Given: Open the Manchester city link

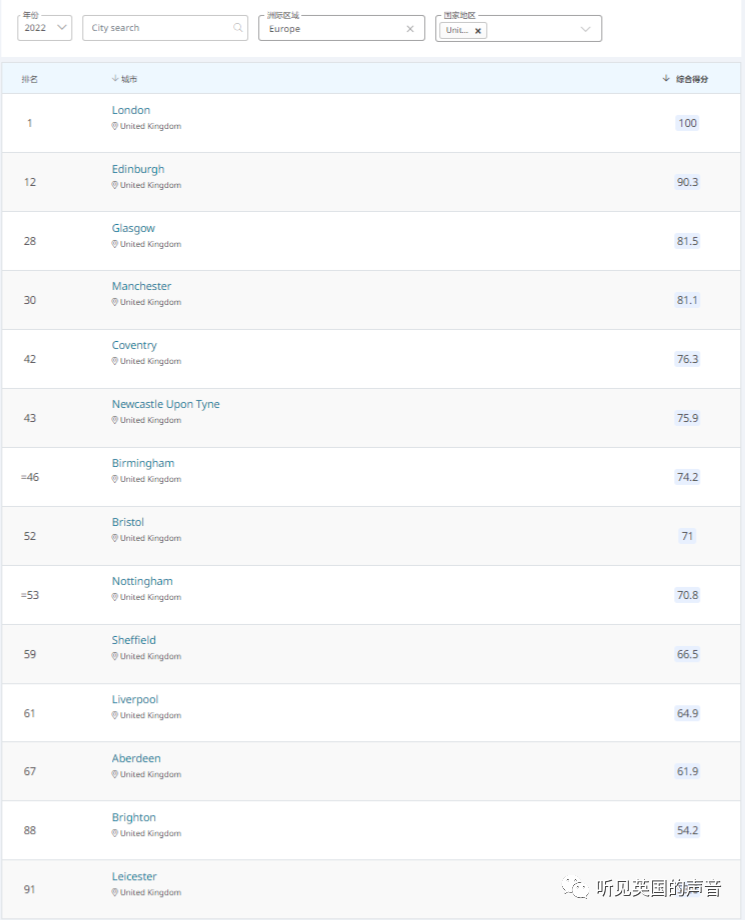Looking at the screenshot, I should click(x=141, y=286).
